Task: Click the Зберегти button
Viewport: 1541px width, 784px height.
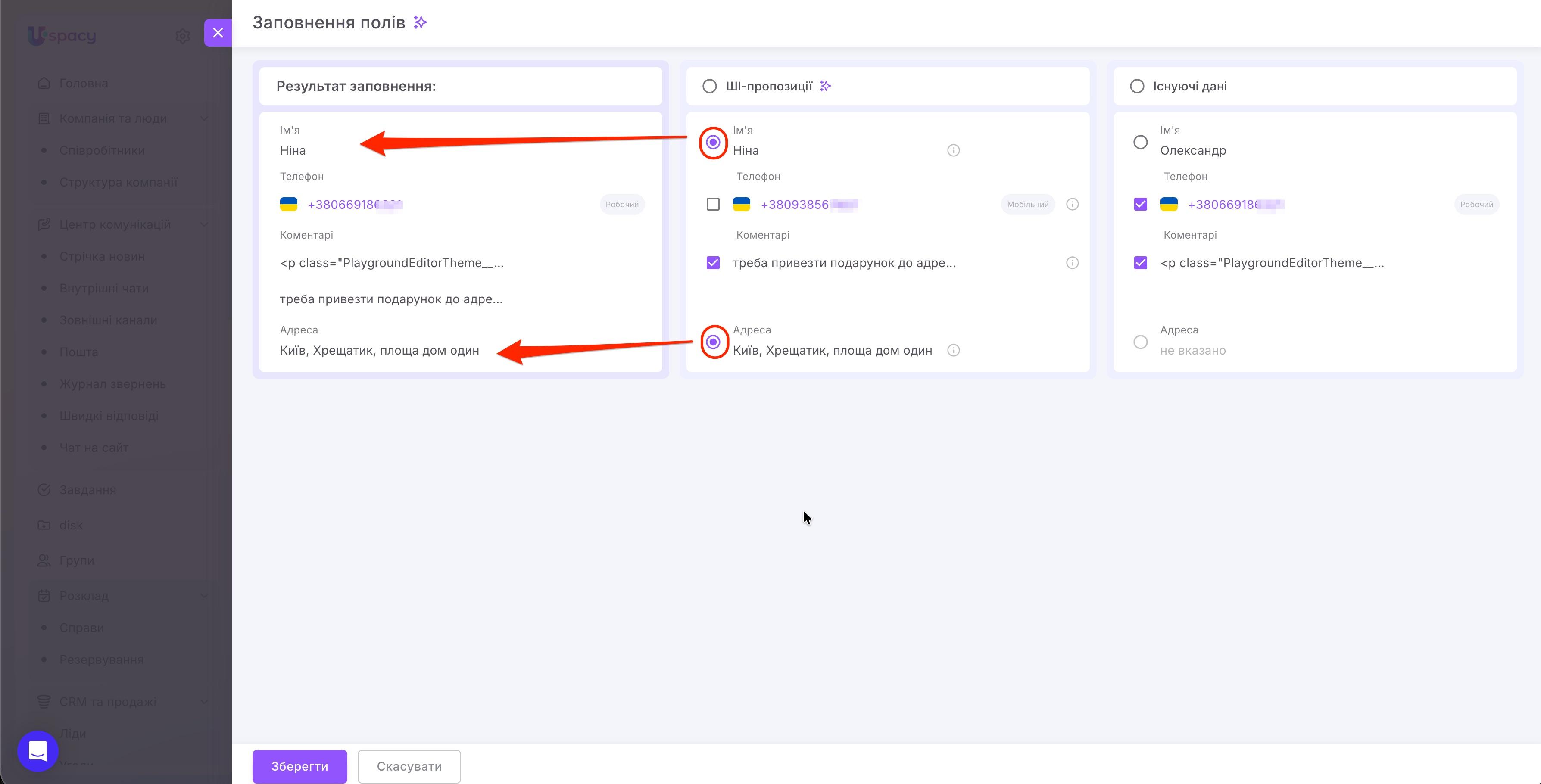Action: [299, 766]
